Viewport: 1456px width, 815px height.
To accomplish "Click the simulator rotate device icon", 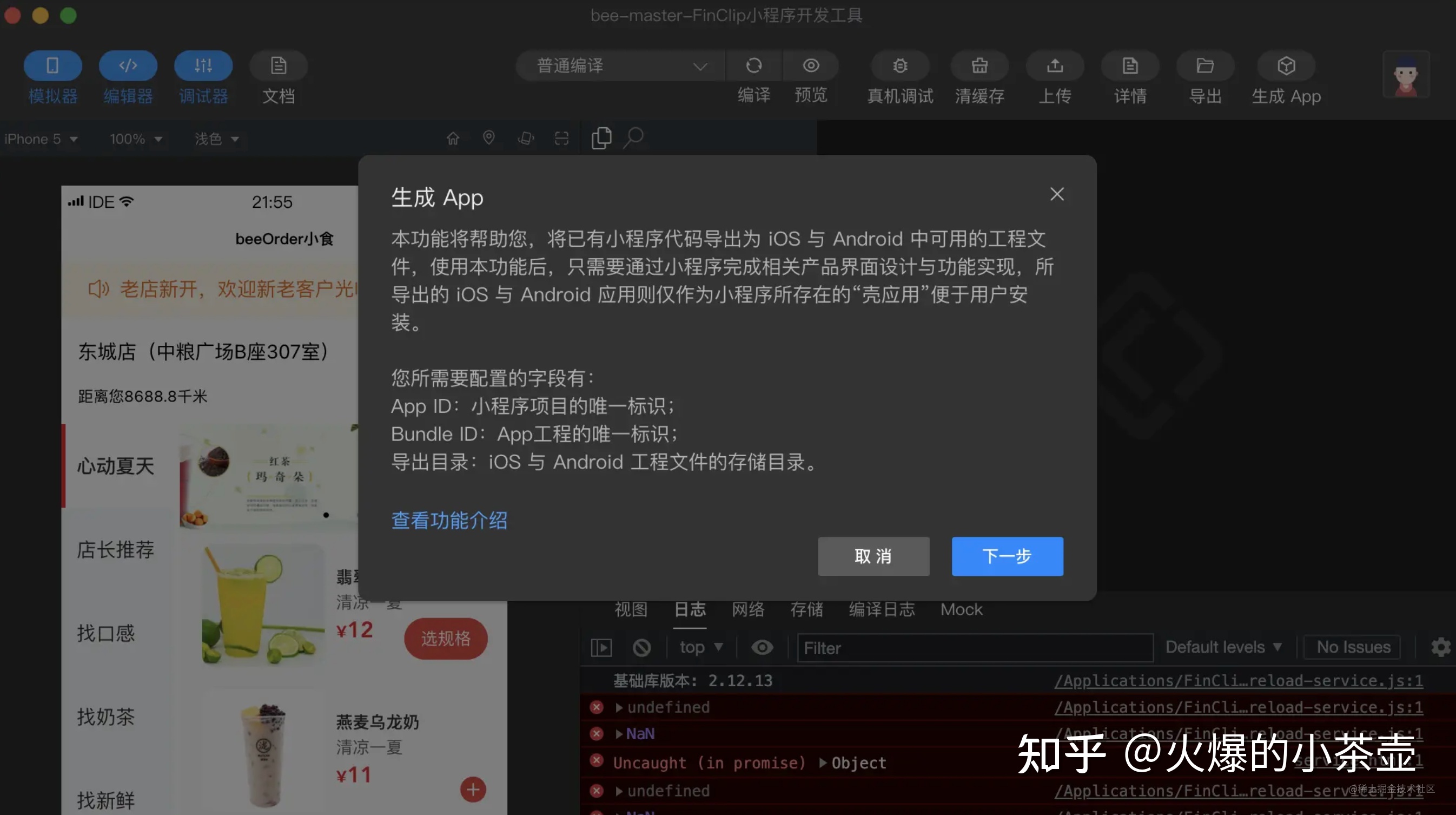I will tap(526, 139).
